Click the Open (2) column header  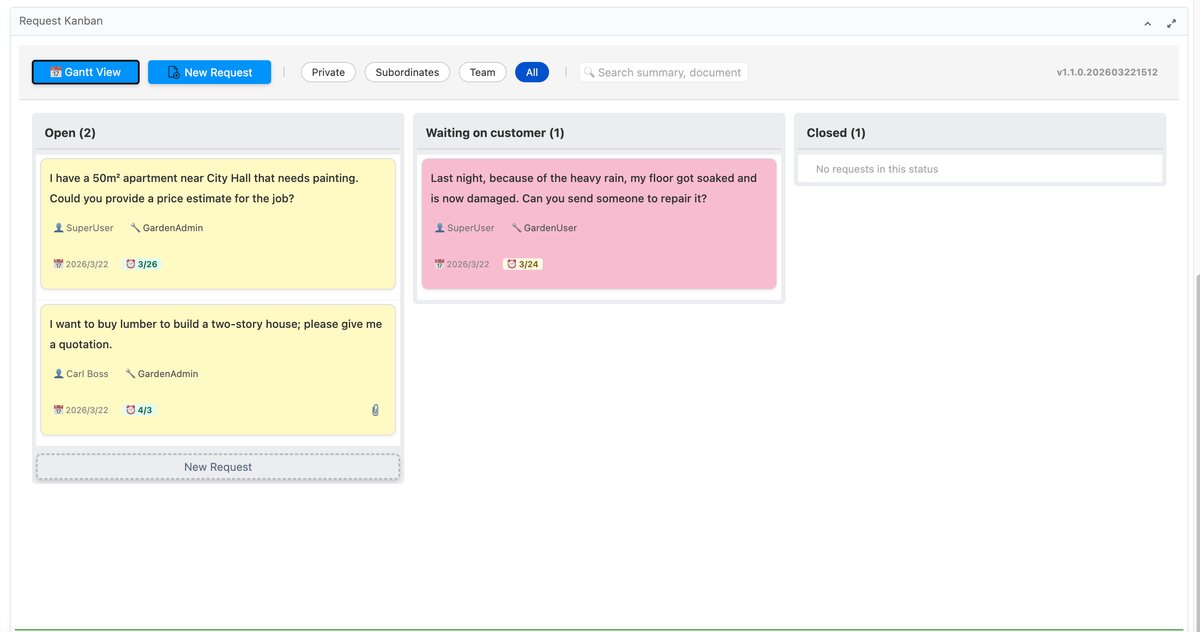(70, 133)
